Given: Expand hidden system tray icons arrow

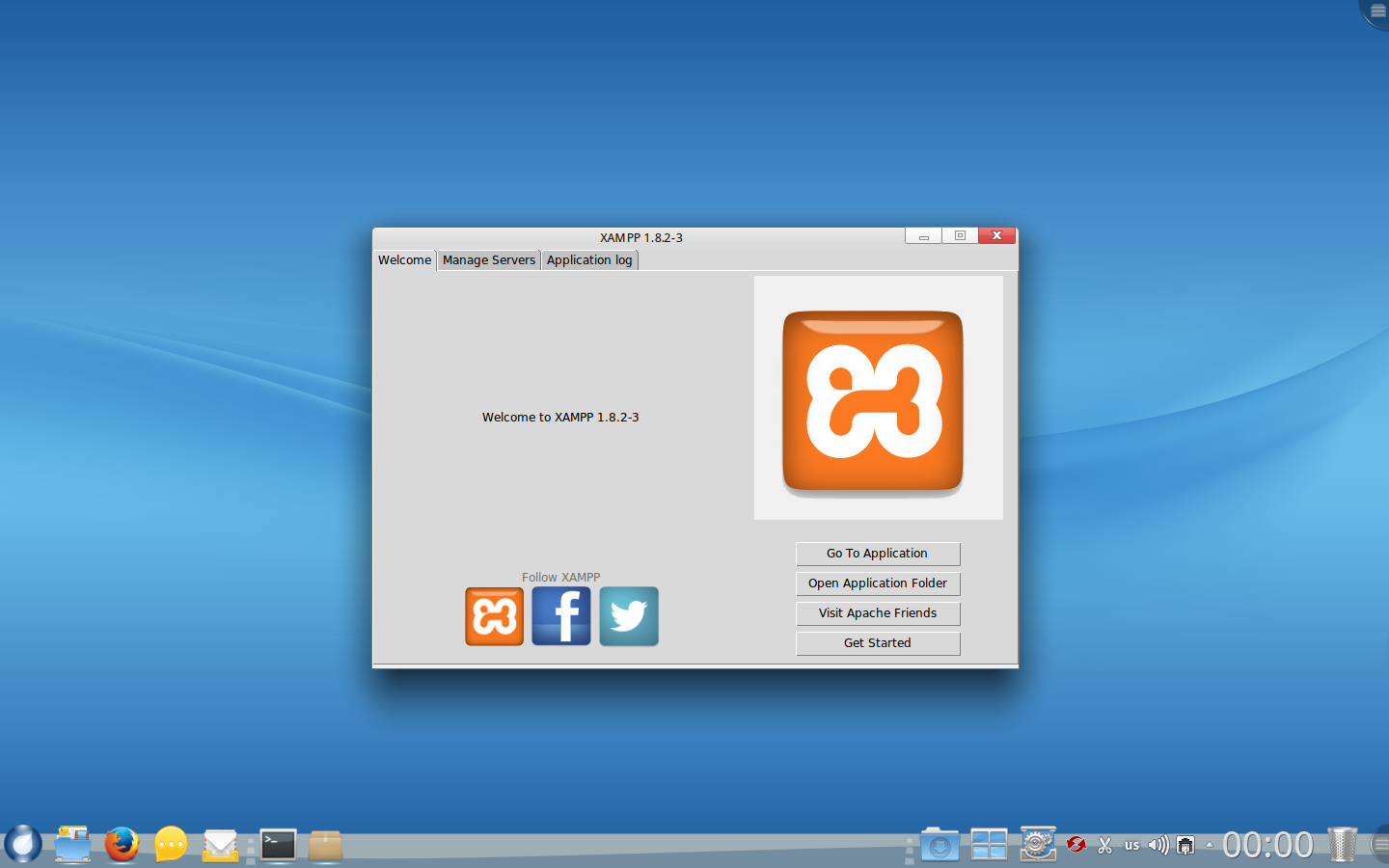Looking at the screenshot, I should 1210,845.
